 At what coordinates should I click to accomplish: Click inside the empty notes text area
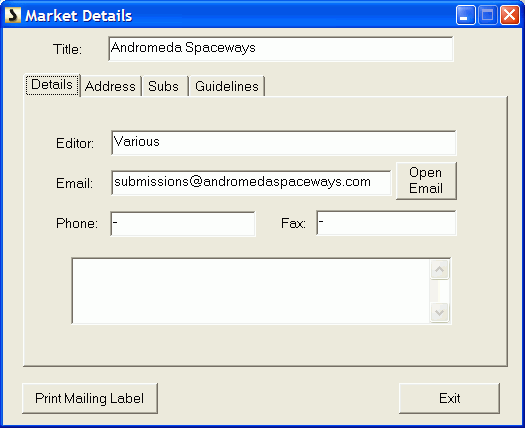(x=250, y=291)
